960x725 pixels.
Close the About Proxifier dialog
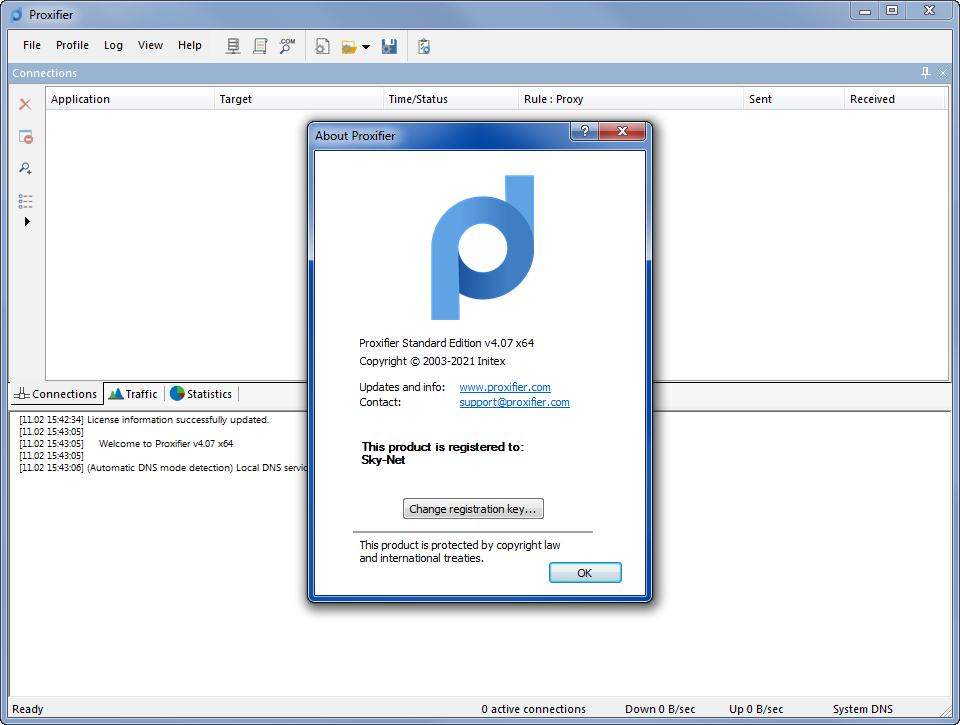click(x=622, y=131)
